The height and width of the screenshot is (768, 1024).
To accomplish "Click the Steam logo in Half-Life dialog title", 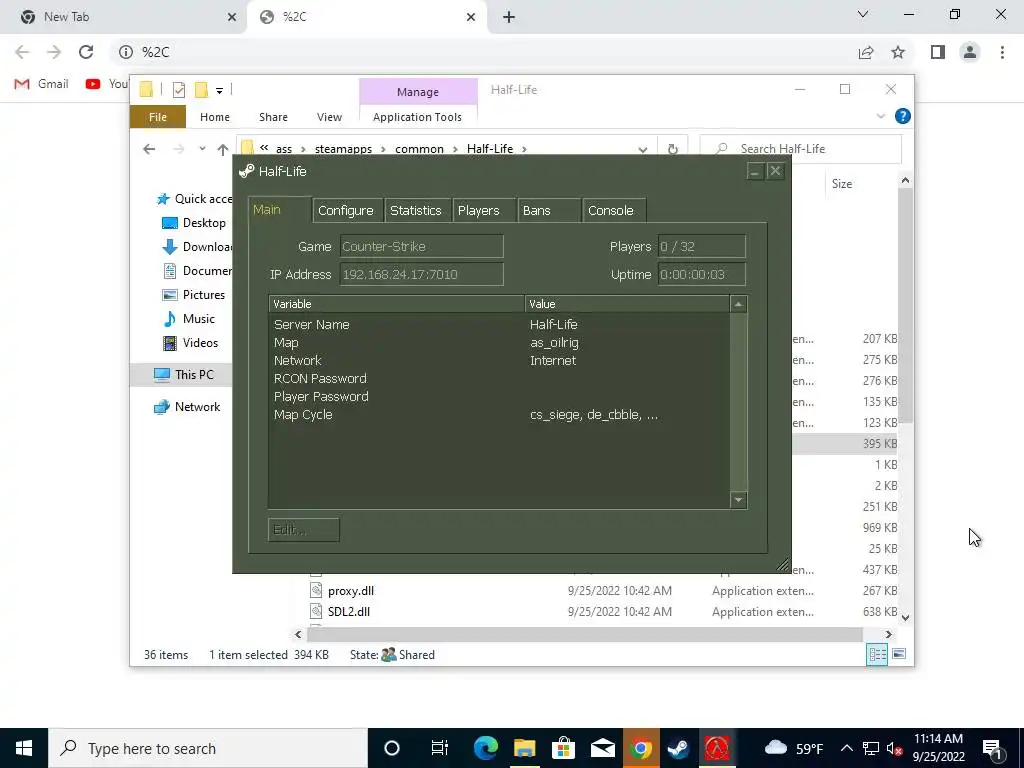I will pyautogui.click(x=246, y=171).
